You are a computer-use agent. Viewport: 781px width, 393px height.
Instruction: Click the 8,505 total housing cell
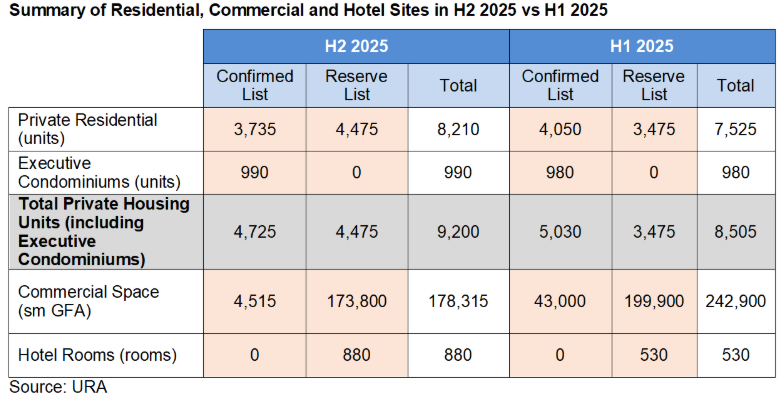tap(736, 232)
